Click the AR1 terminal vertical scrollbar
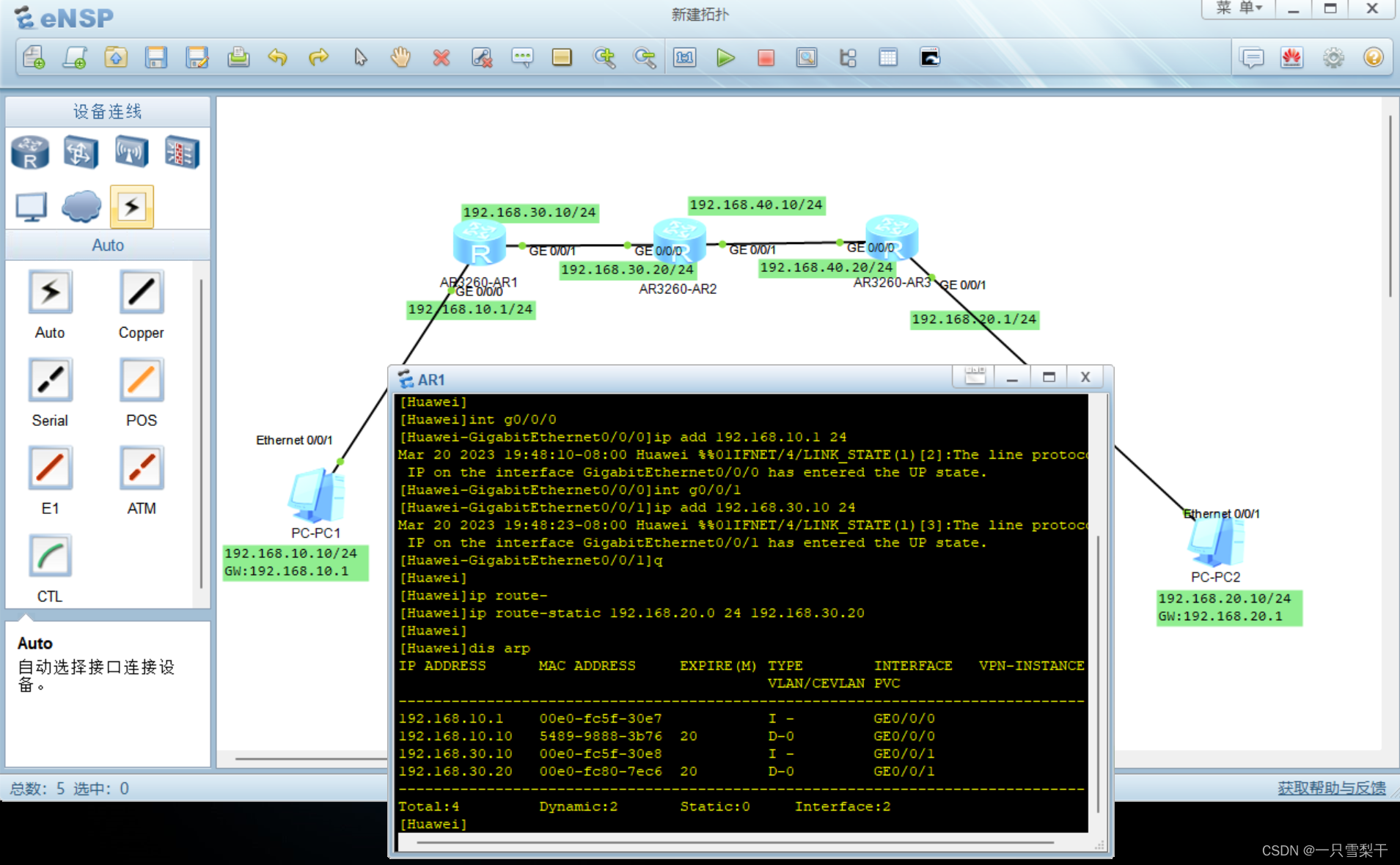 [x=1098, y=674]
